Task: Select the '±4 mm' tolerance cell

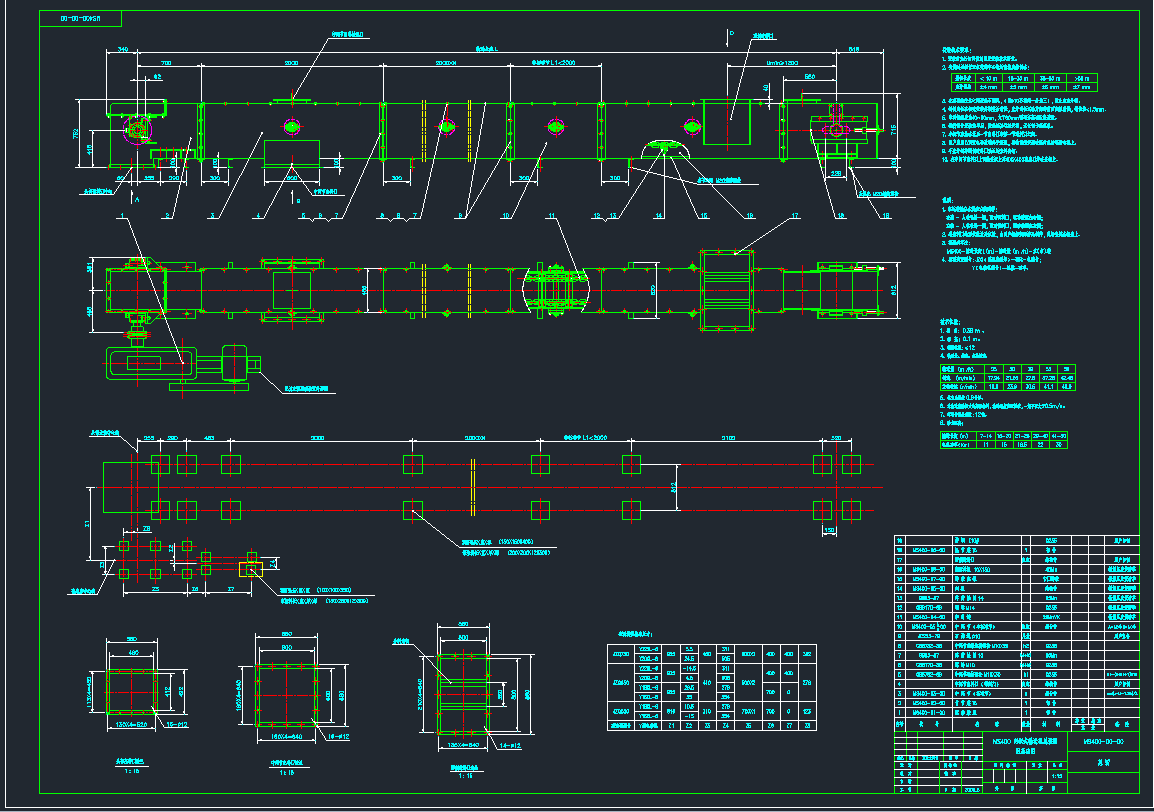Action: (x=987, y=87)
